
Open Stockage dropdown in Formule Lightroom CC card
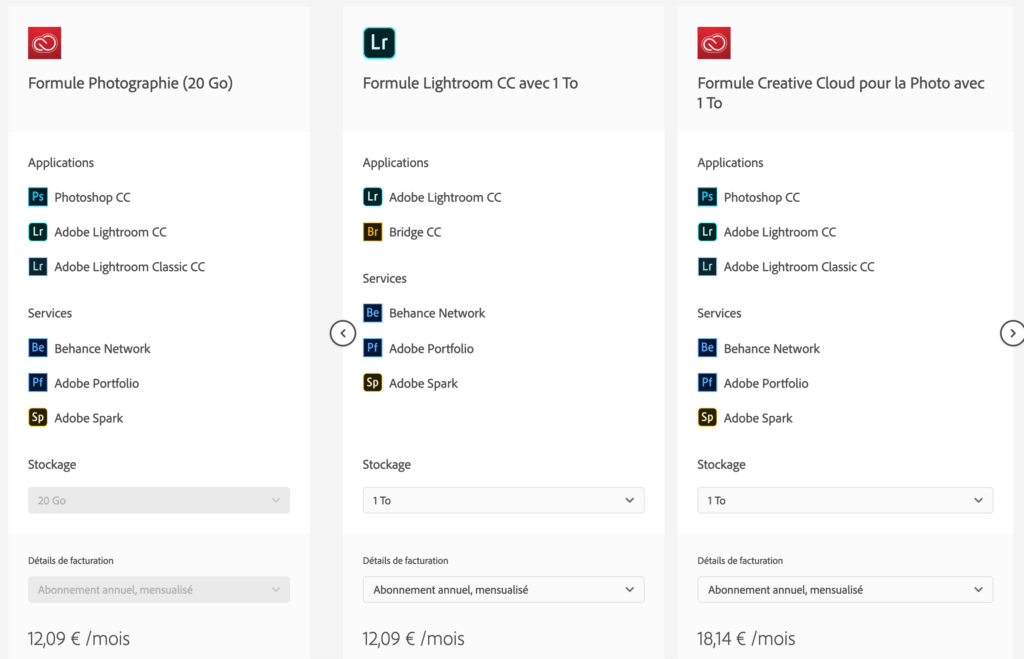coord(504,500)
